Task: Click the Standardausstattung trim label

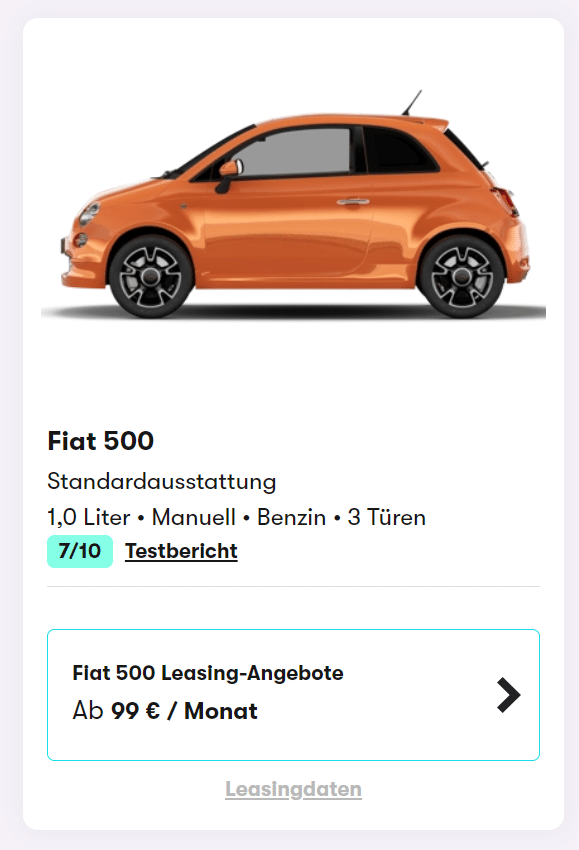Action: click(x=162, y=481)
